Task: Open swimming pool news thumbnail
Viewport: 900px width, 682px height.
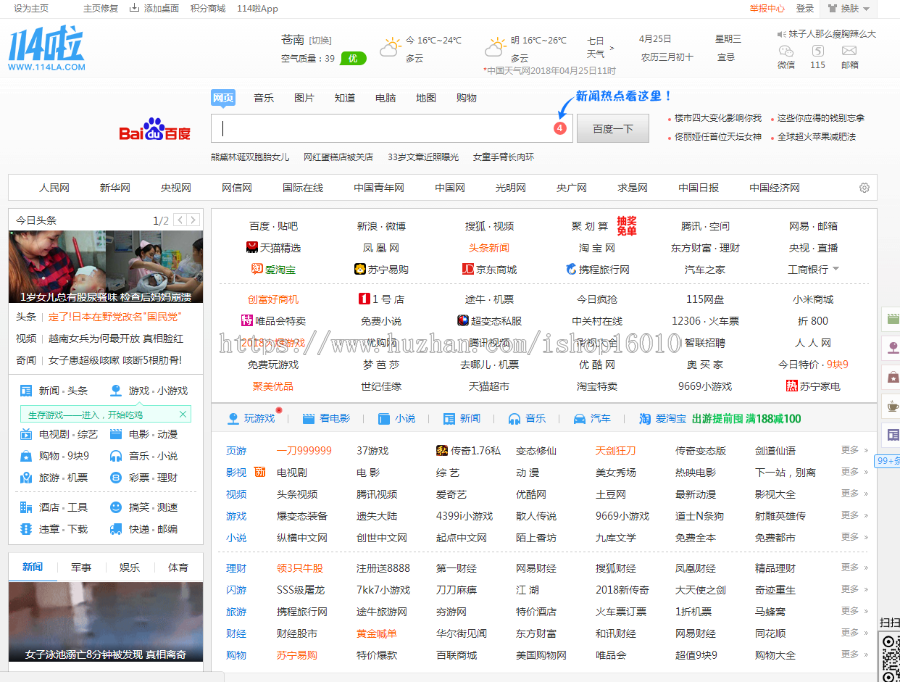Action: pyautogui.click(x=106, y=622)
